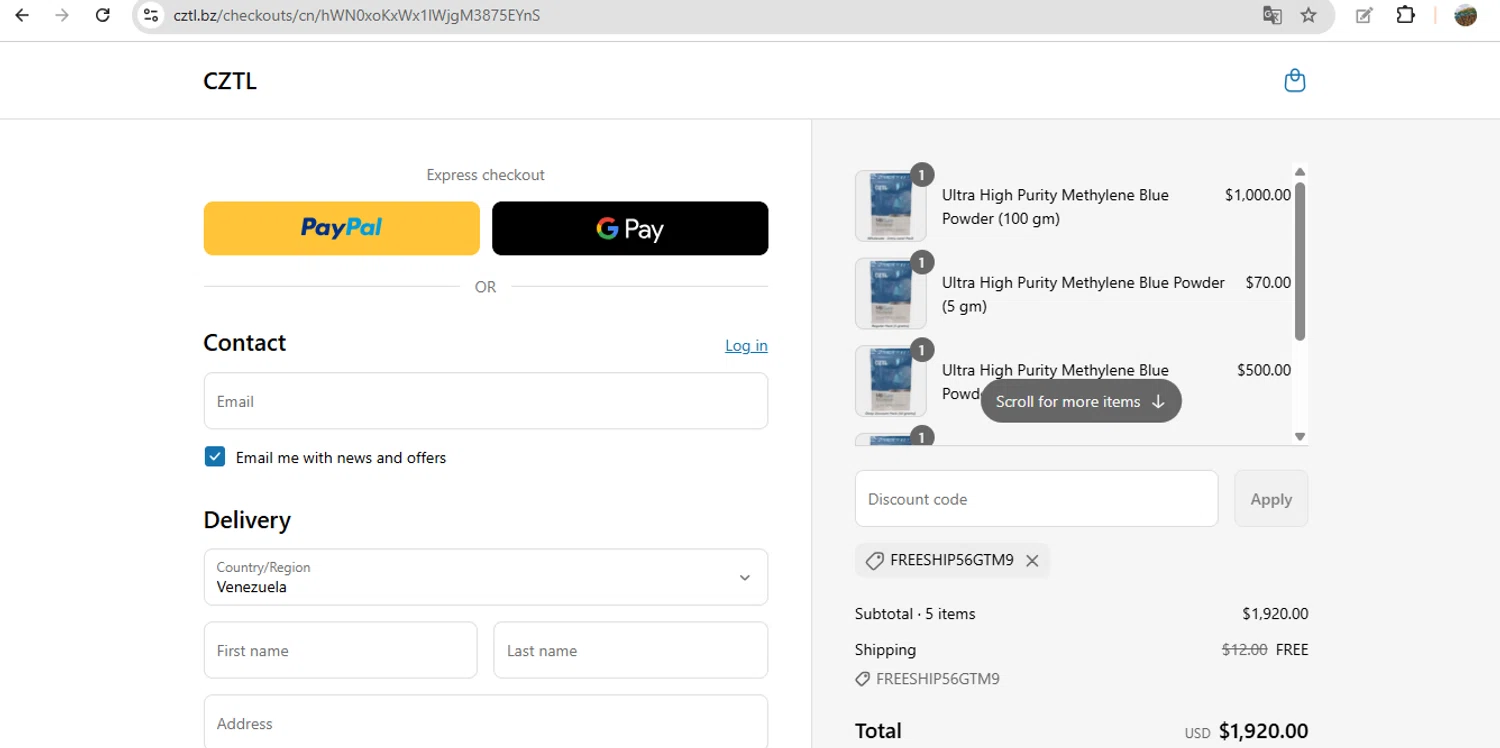Click the $1,000.00 item price
1500x748 pixels.
tap(1257, 195)
